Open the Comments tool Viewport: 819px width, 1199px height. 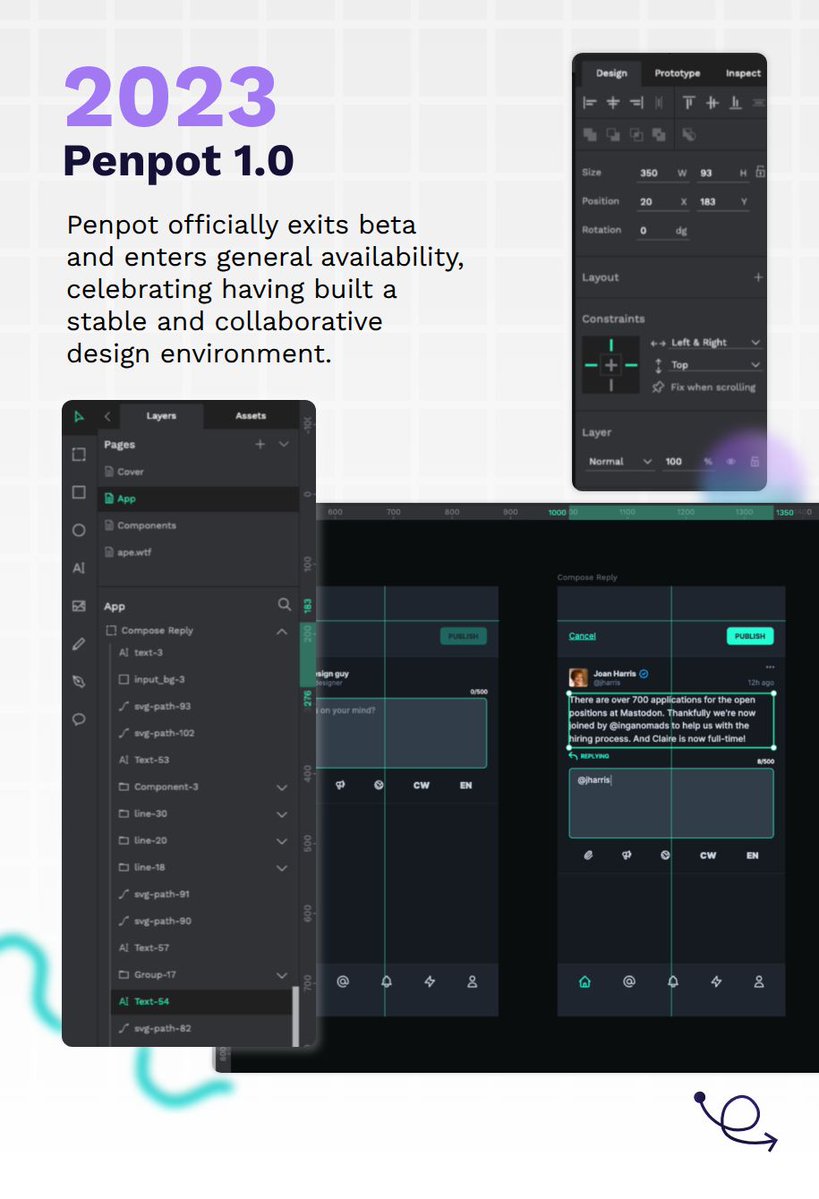point(79,720)
